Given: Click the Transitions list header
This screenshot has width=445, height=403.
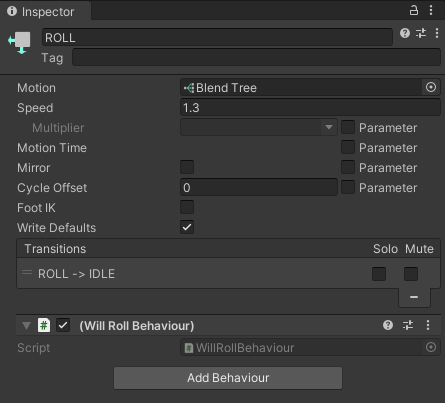Looking at the screenshot, I should [x=228, y=249].
